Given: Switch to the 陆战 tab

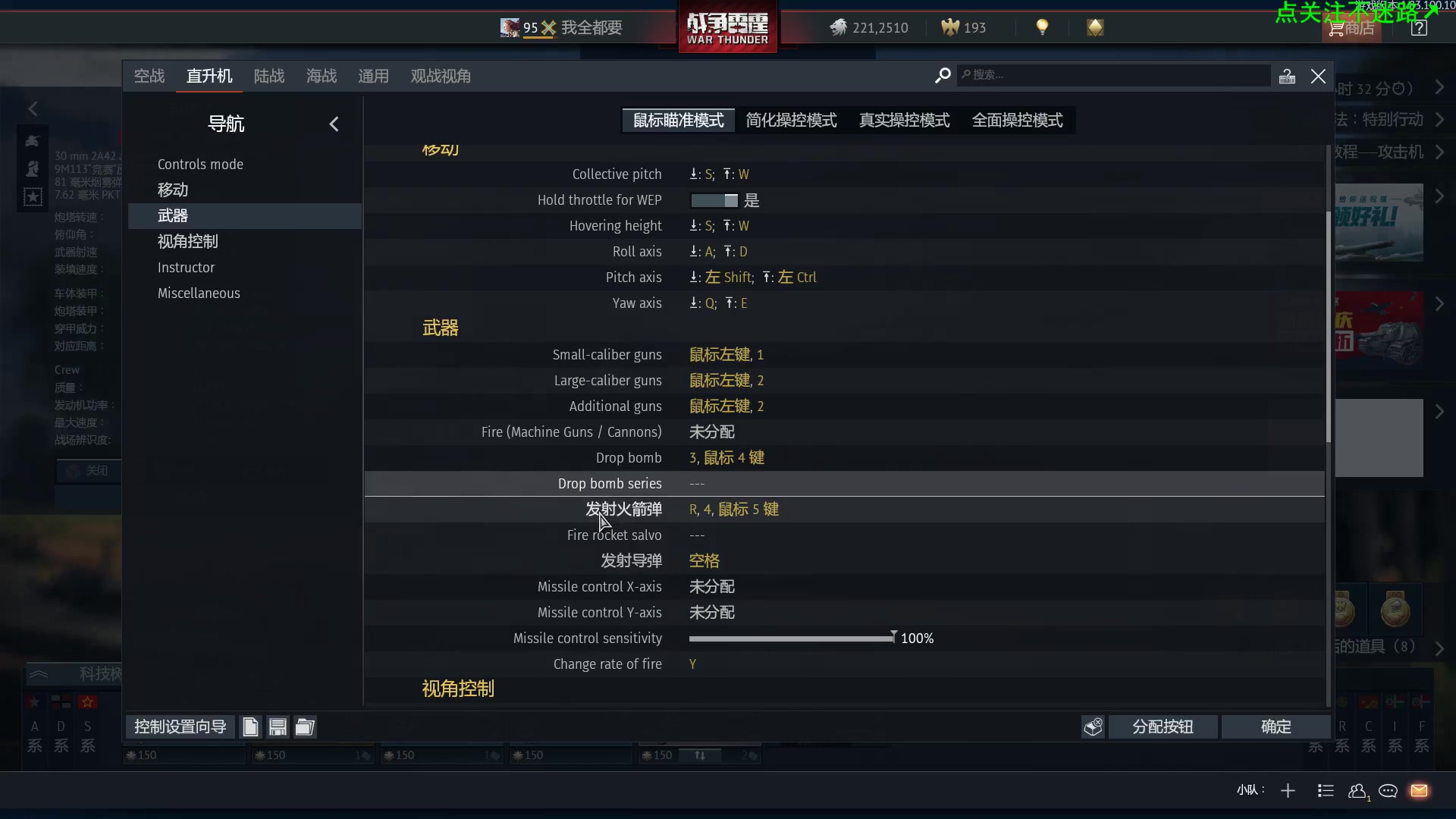Looking at the screenshot, I should pyautogui.click(x=269, y=76).
